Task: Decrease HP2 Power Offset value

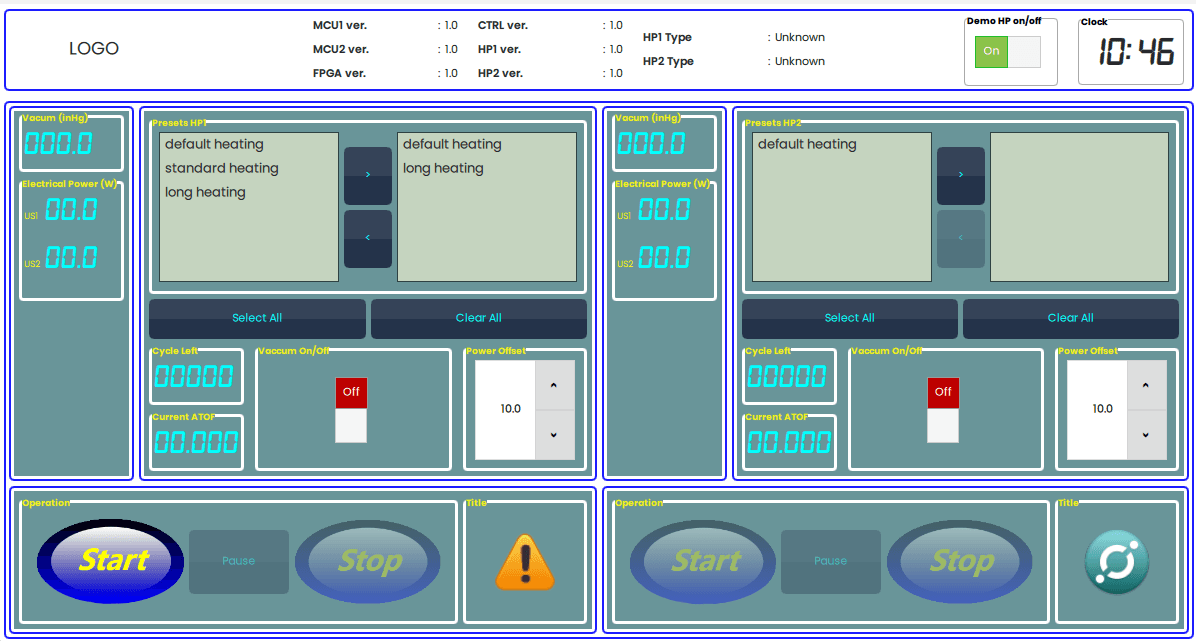Action: 1146,435
